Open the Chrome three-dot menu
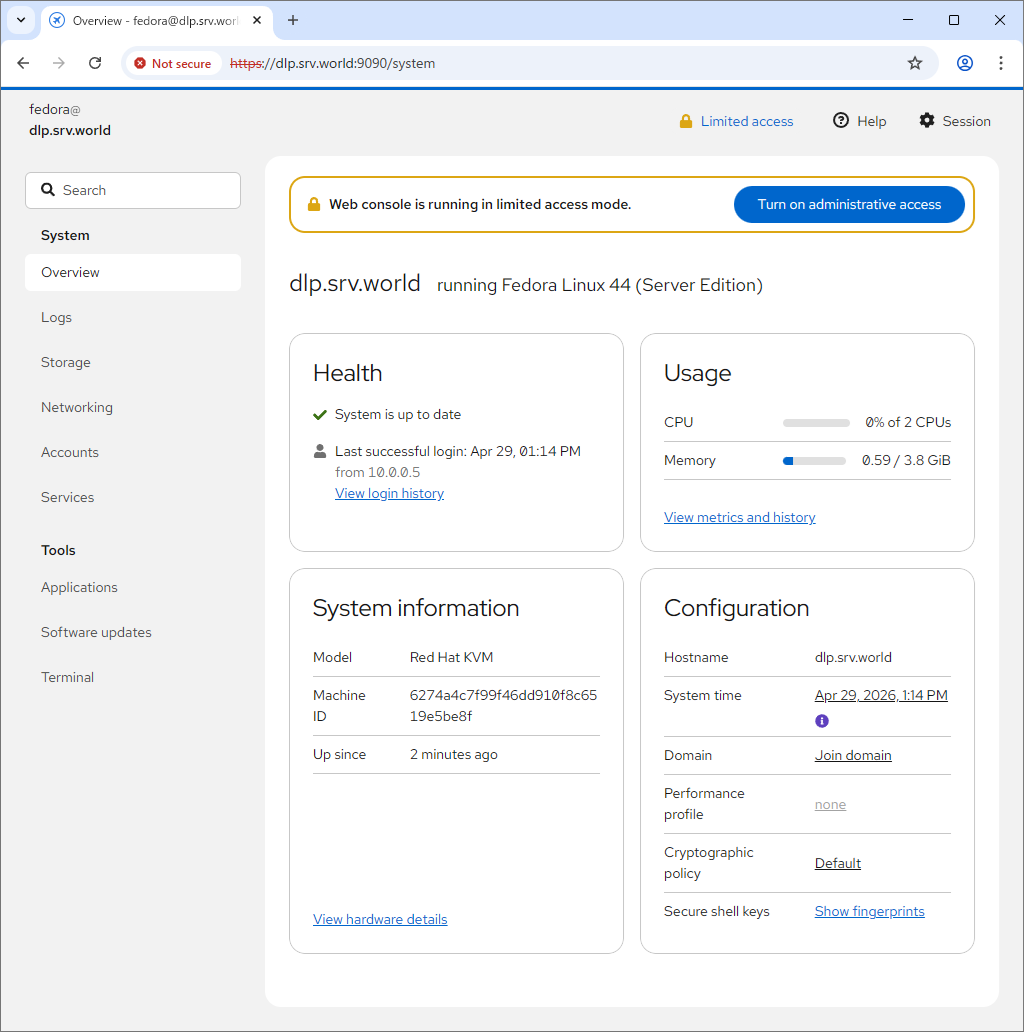Image resolution: width=1024 pixels, height=1032 pixels. tap(1001, 63)
